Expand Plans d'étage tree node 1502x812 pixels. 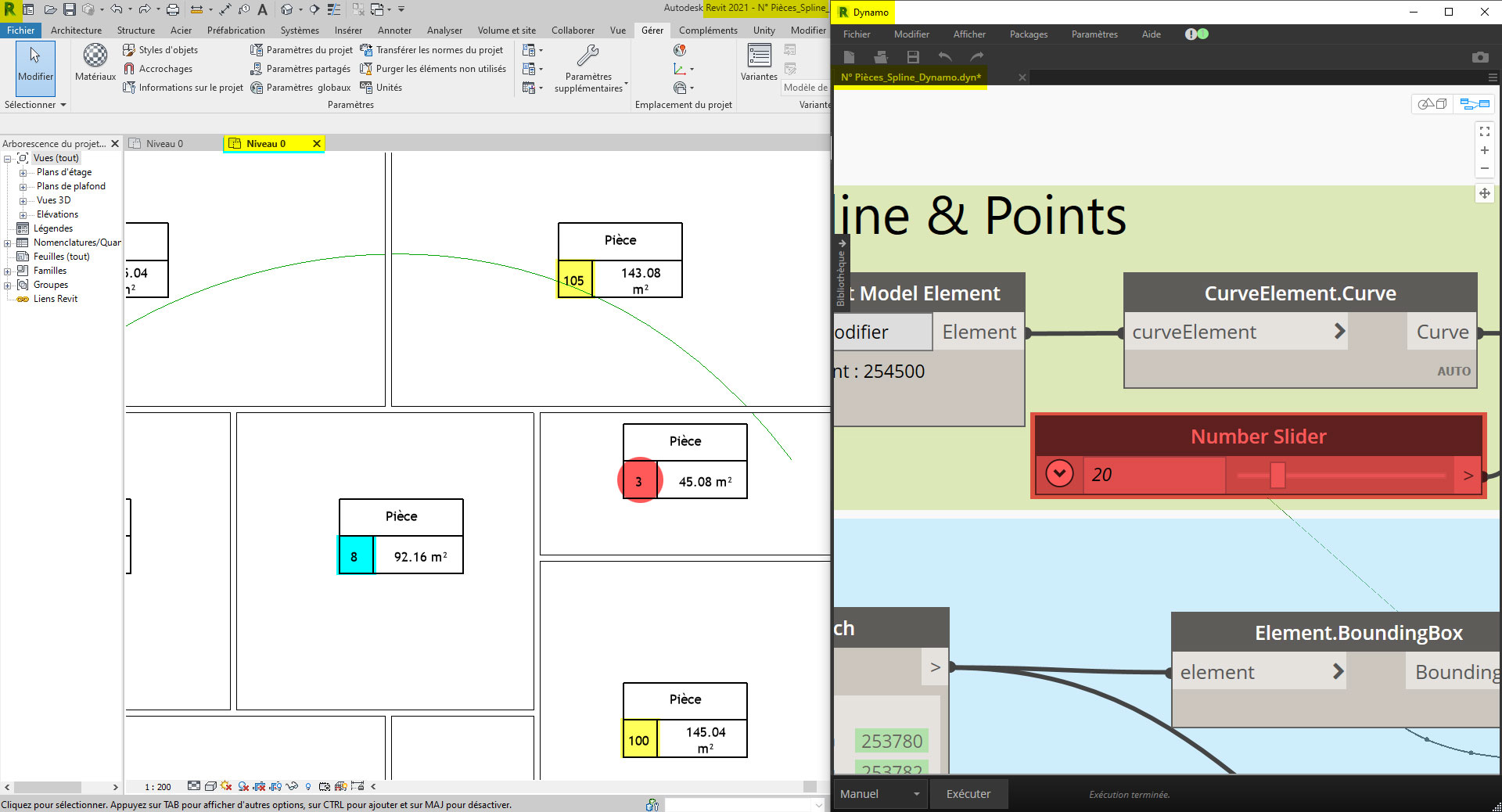pos(23,173)
